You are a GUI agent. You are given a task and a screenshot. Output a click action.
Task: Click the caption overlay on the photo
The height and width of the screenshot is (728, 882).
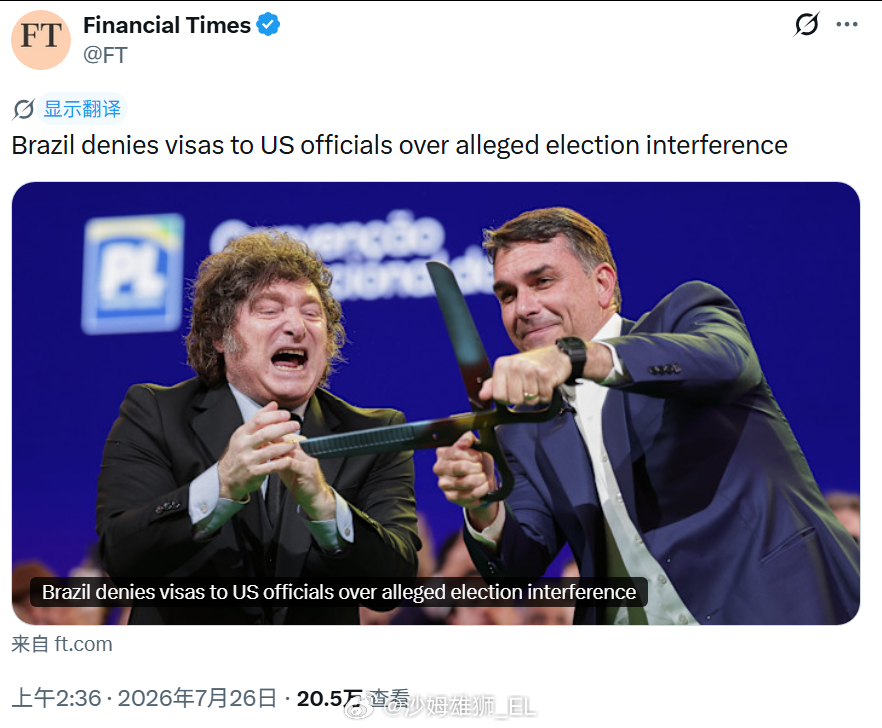[339, 592]
